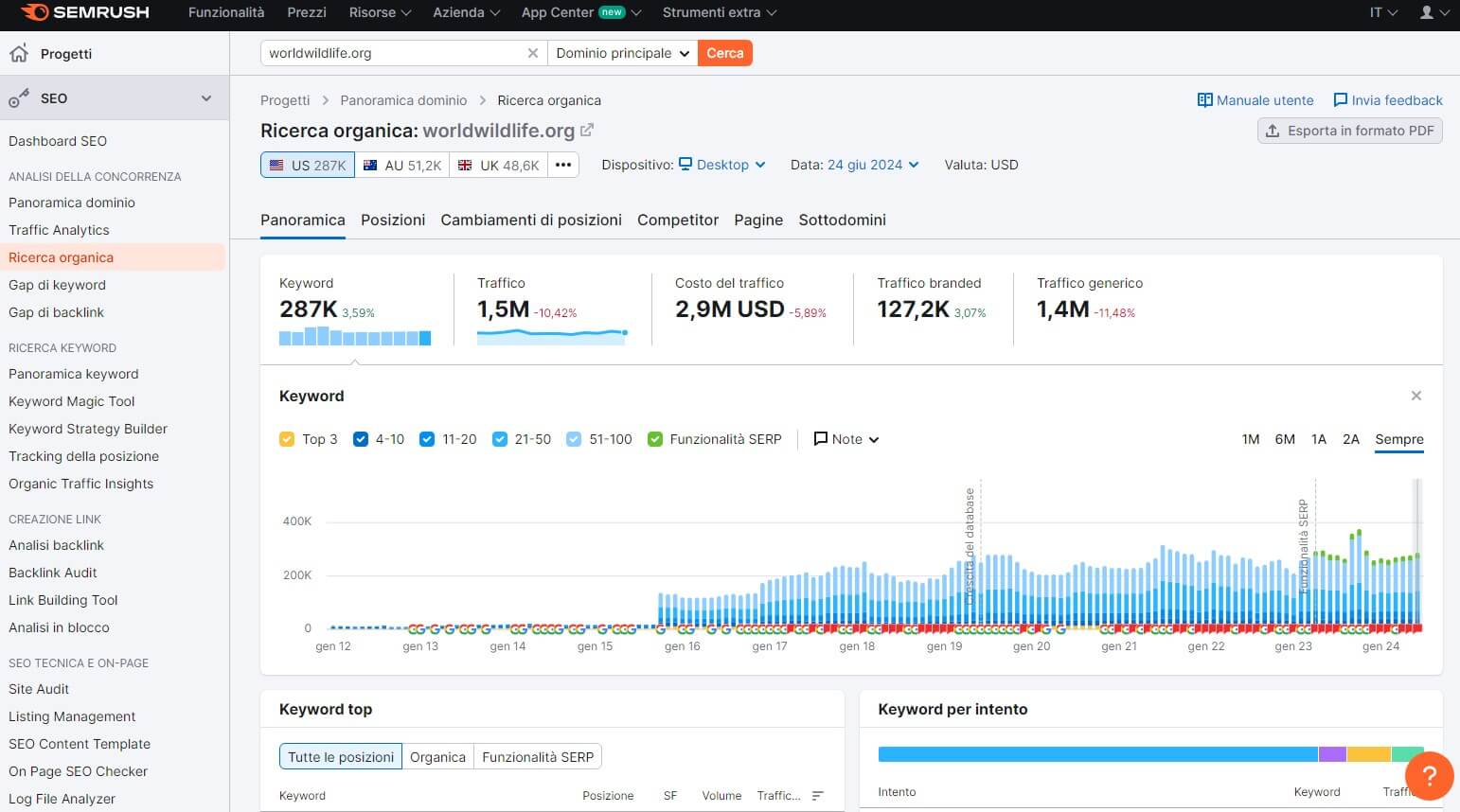Open Traffic Analytics in sidebar

point(59,230)
